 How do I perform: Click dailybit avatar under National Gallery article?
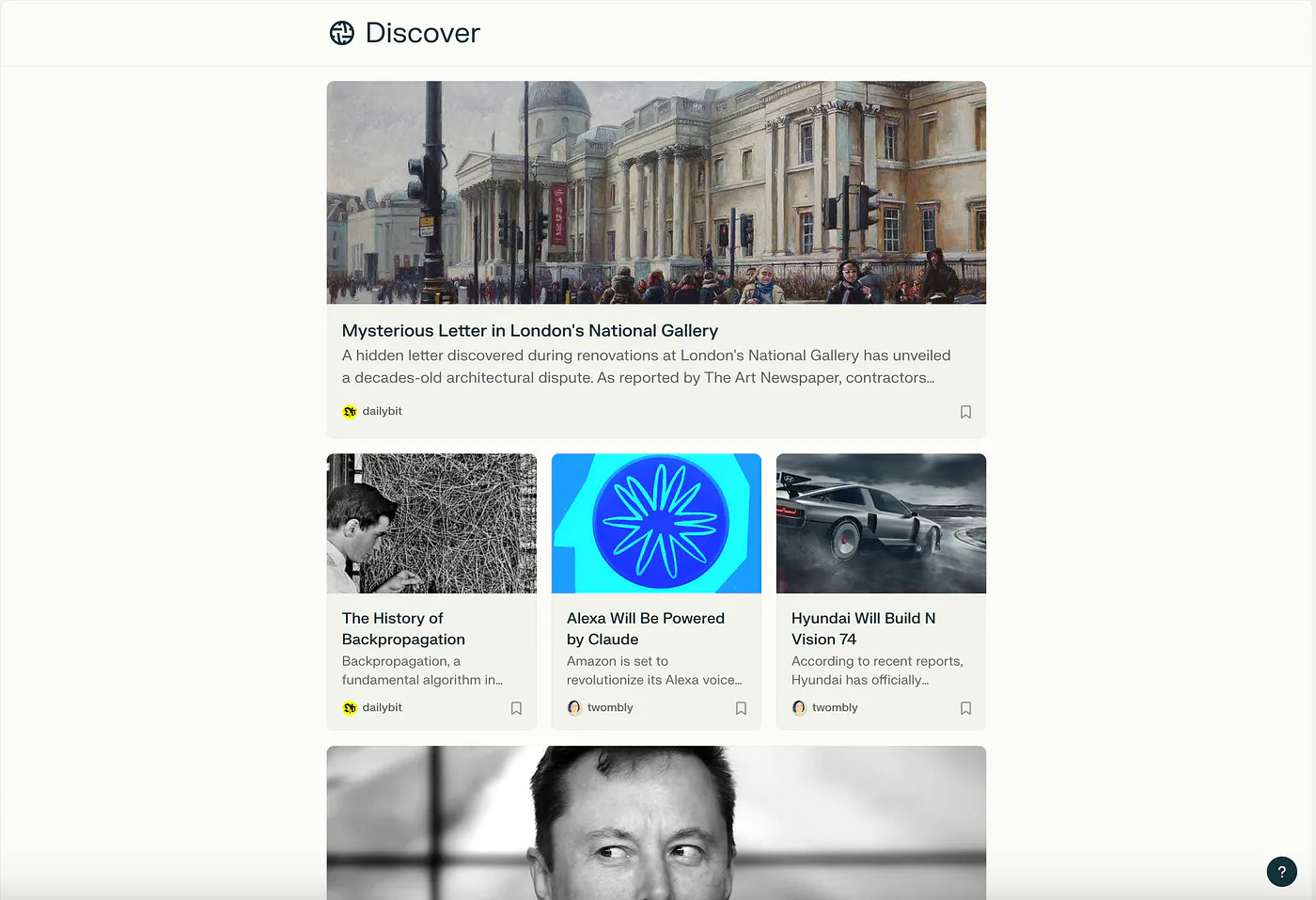point(350,412)
